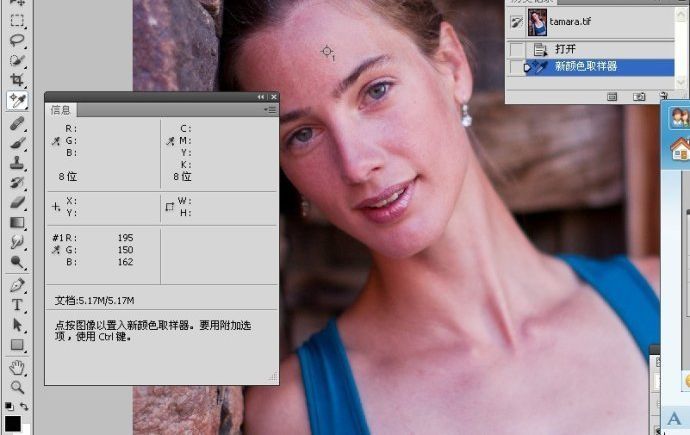Click the 8 位 label under RGB readout
This screenshot has height=435, width=690.
[68, 177]
